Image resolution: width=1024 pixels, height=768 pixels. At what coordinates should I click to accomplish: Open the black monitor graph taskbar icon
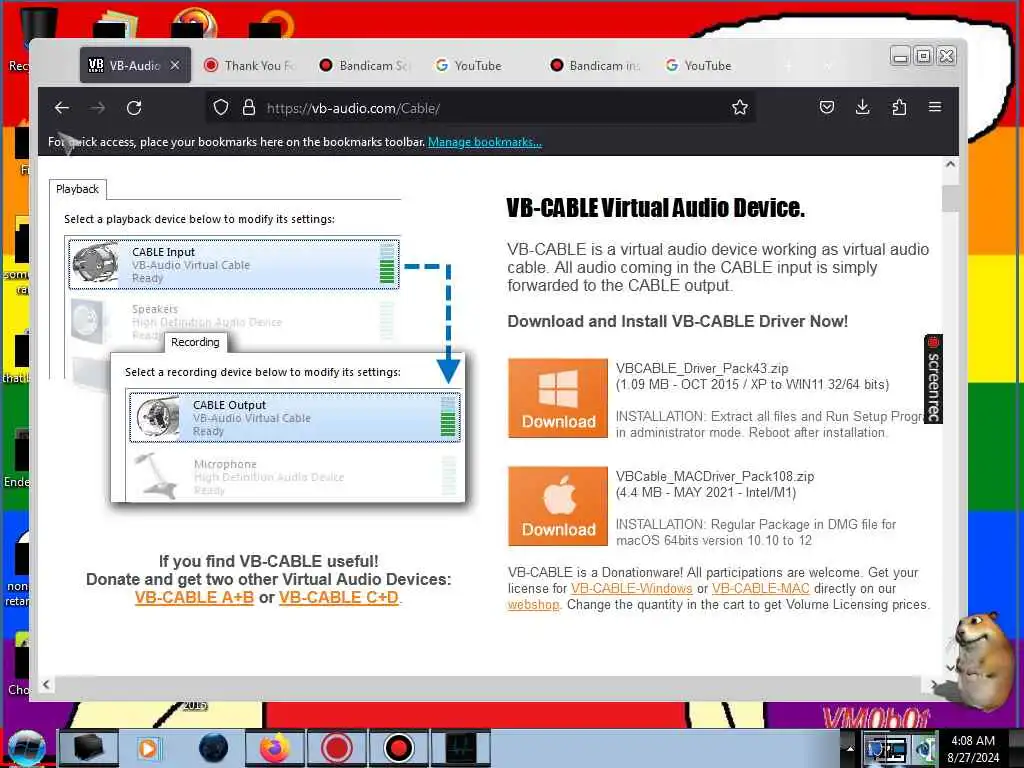462,748
